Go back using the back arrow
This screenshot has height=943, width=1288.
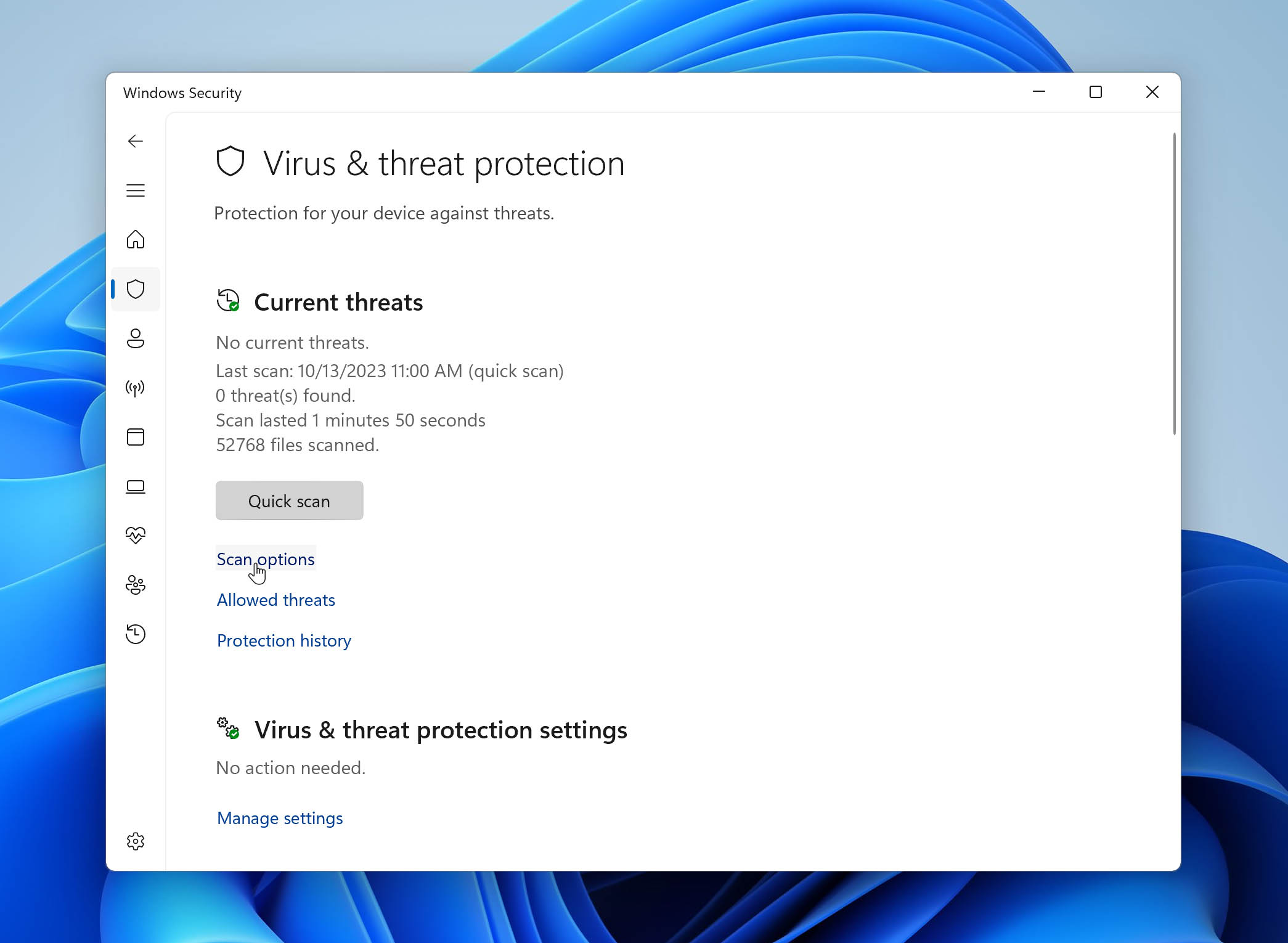tap(136, 141)
